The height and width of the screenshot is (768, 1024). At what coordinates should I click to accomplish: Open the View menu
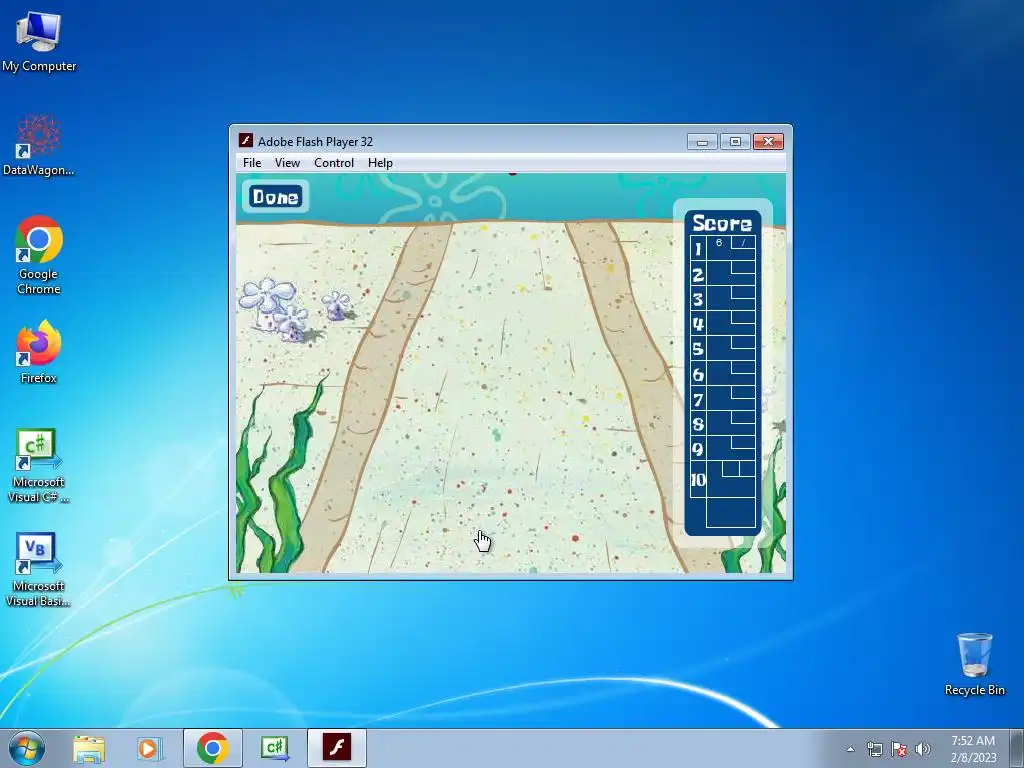click(x=287, y=163)
